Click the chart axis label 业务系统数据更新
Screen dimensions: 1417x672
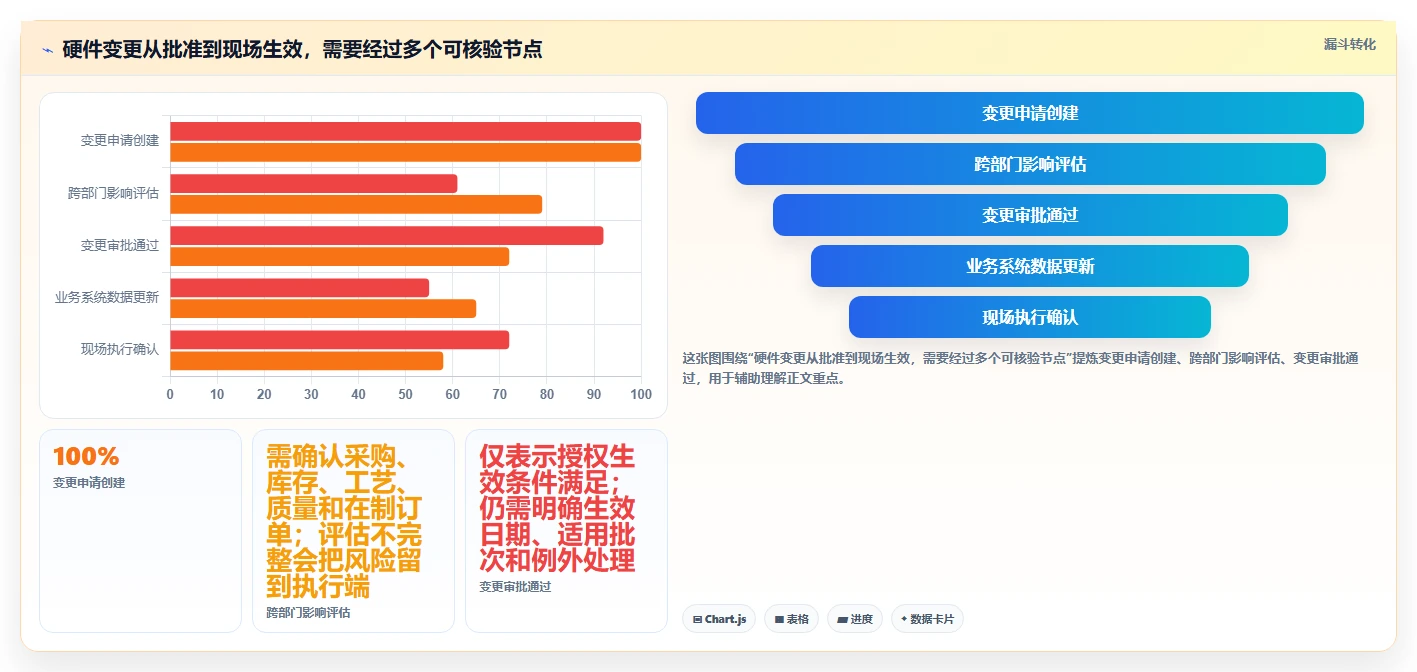click(107, 297)
